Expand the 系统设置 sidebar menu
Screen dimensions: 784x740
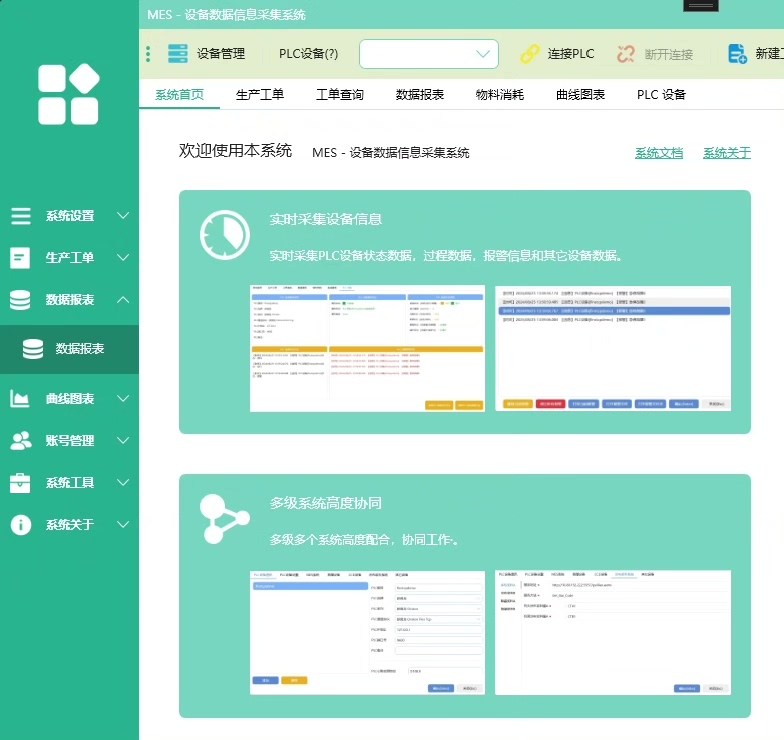[x=70, y=216]
